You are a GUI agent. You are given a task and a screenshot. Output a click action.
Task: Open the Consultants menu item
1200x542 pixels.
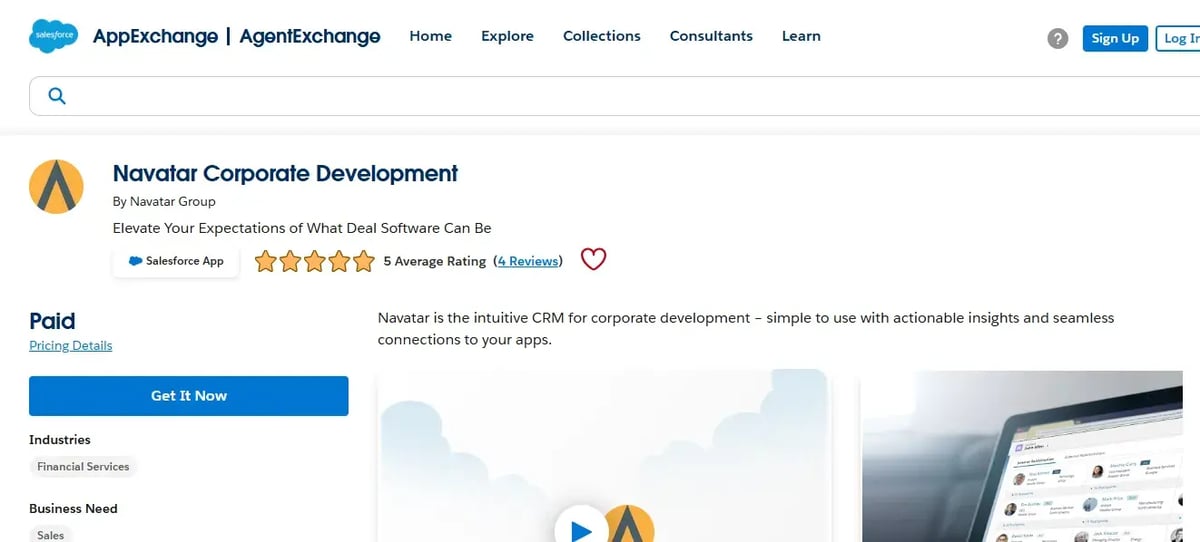711,36
